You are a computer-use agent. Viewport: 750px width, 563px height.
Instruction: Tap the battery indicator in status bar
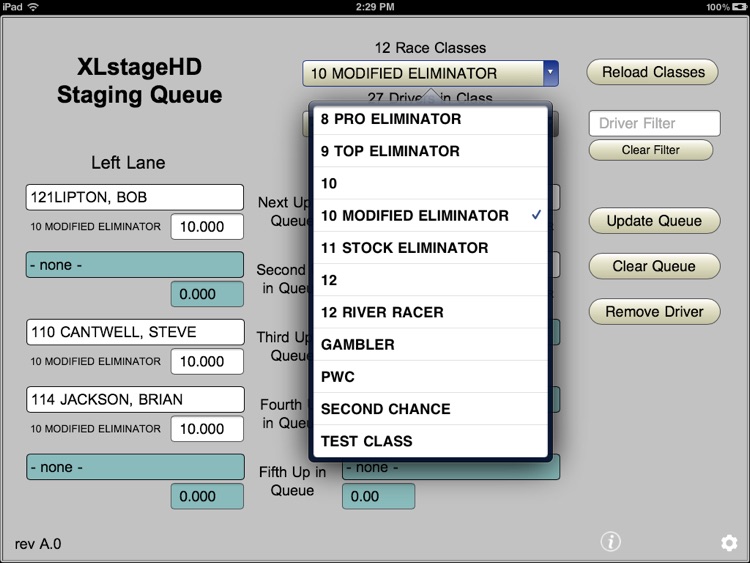[x=739, y=7]
